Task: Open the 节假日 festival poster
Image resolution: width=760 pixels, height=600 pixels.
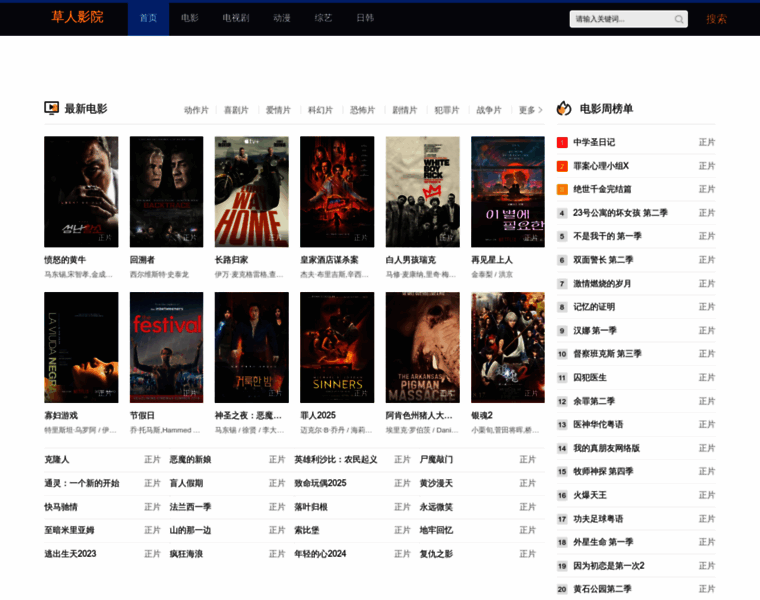Action: click(166, 347)
